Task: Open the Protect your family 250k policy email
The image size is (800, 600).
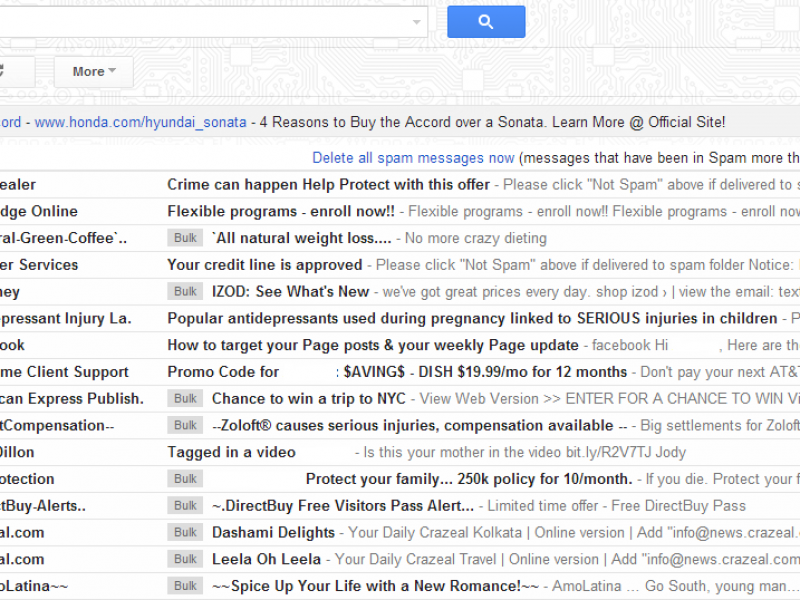Action: click(x=469, y=479)
